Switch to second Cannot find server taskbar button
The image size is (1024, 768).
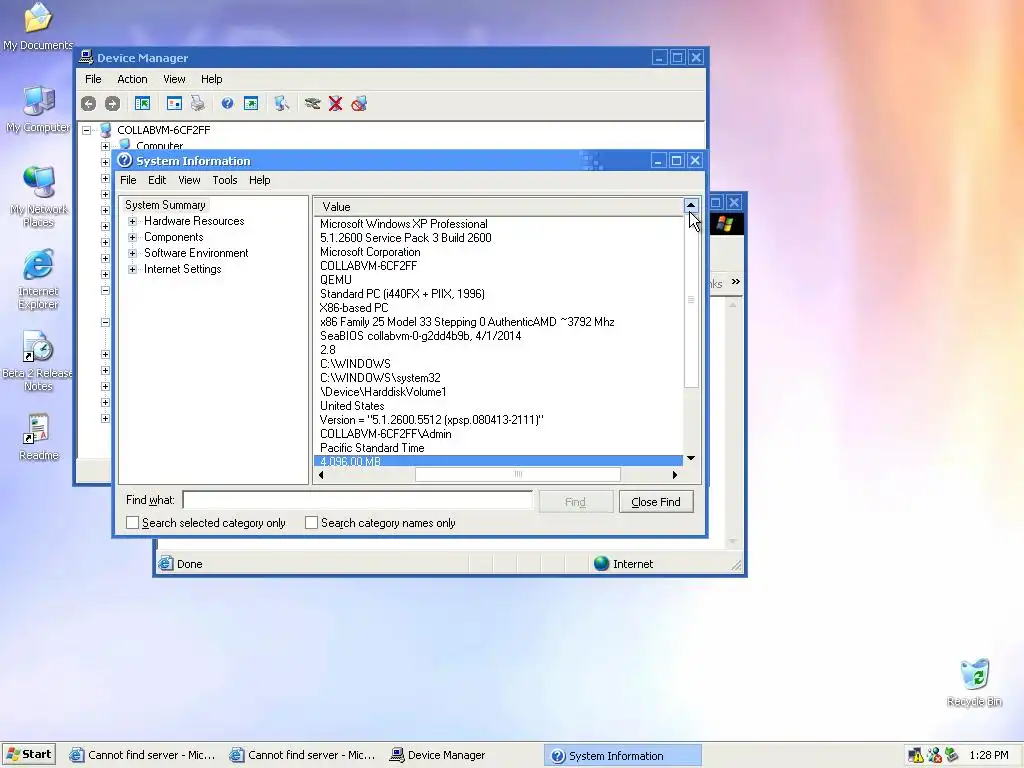pos(303,756)
